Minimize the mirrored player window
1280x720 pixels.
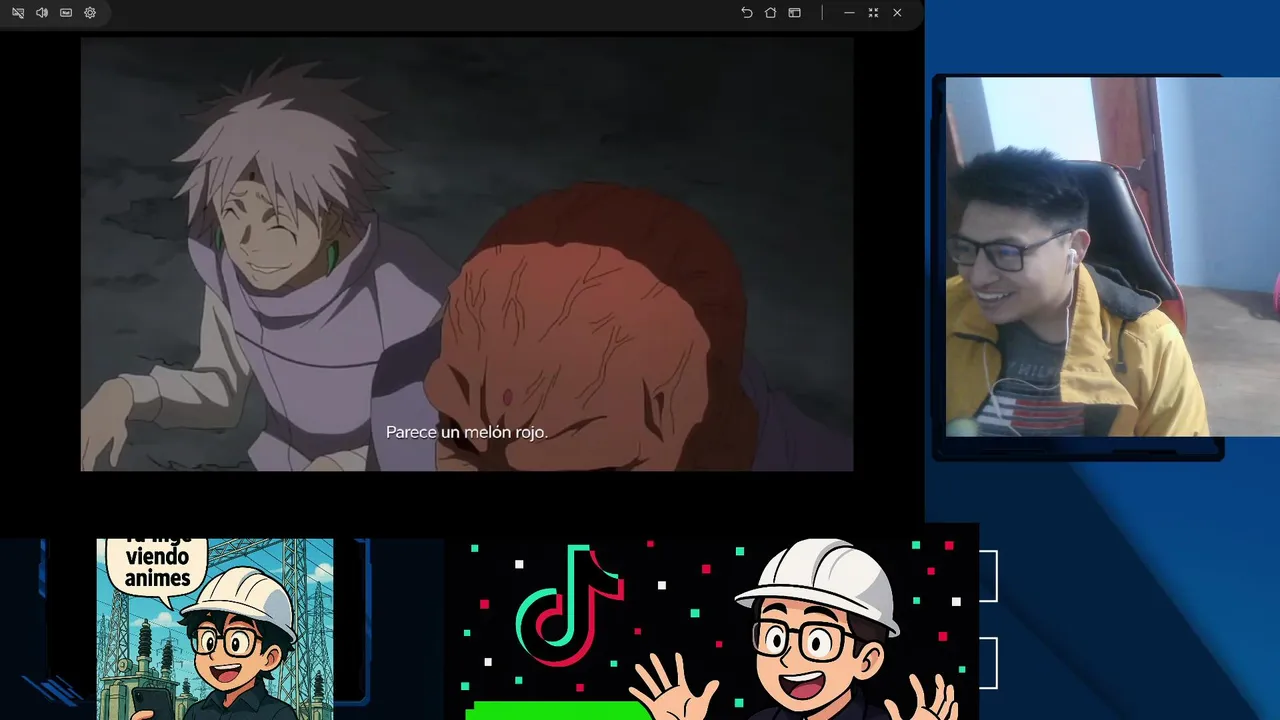(x=849, y=13)
